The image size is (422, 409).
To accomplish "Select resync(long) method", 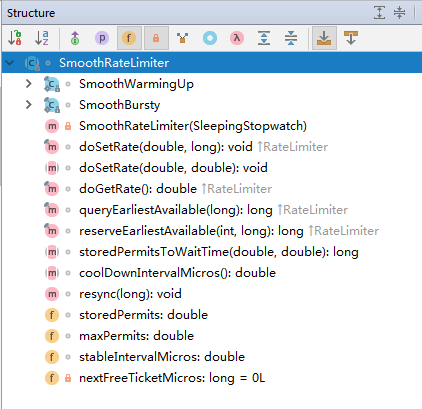I will click(x=130, y=294).
